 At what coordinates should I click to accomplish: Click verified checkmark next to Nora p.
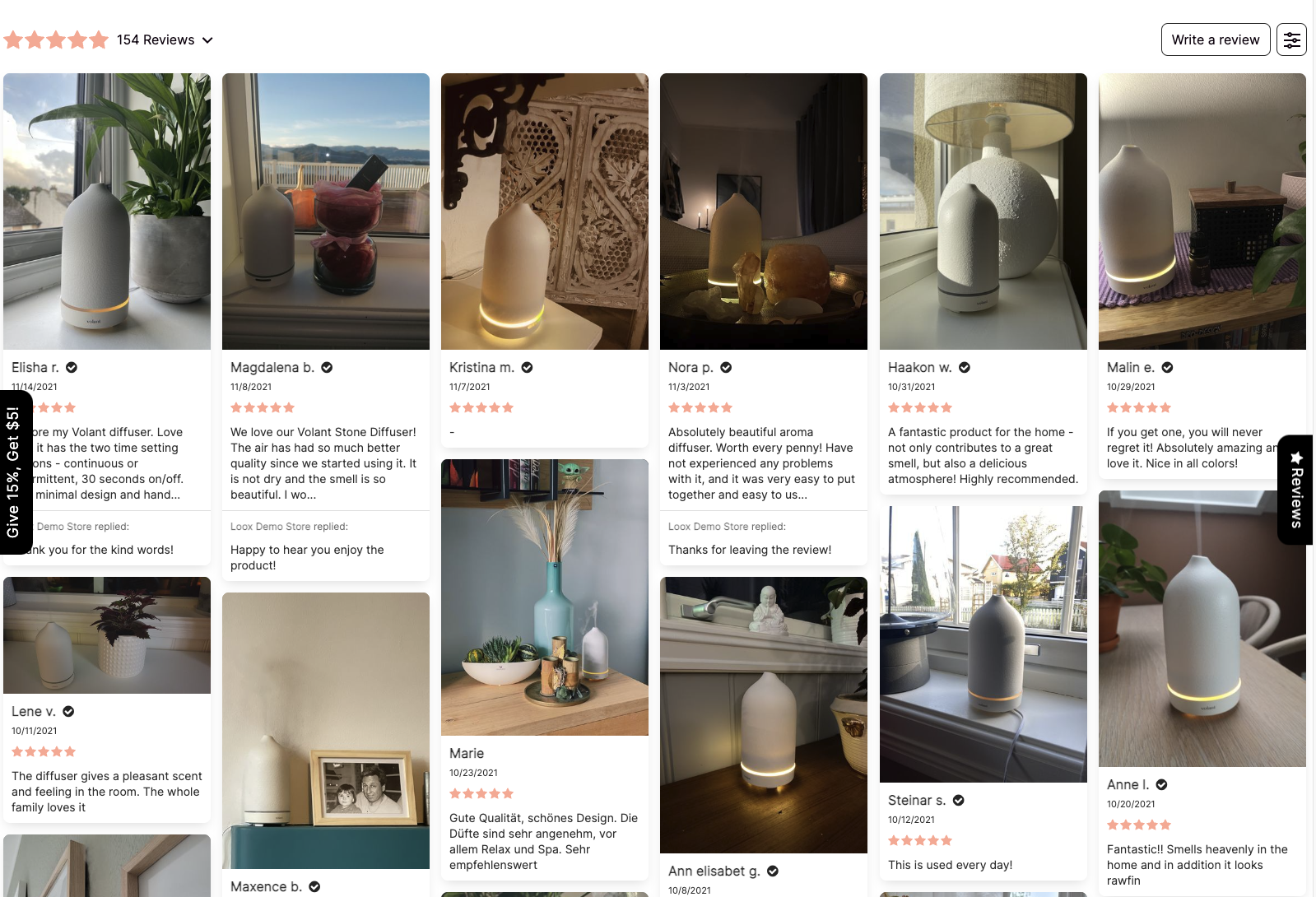click(x=726, y=368)
